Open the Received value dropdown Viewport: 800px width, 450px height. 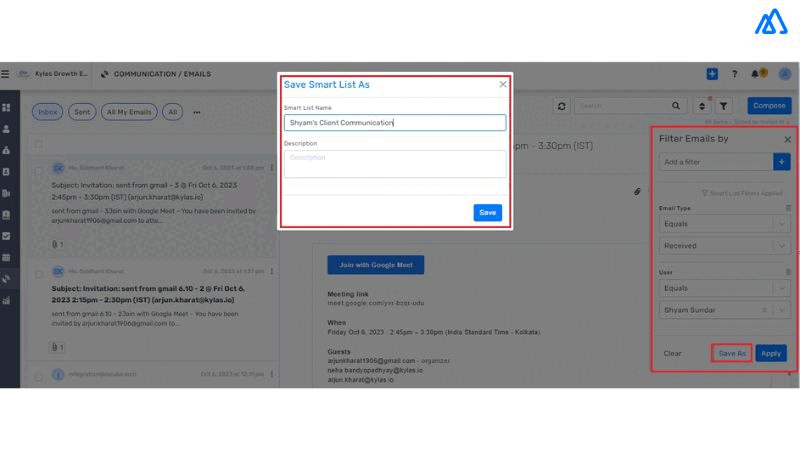[724, 246]
